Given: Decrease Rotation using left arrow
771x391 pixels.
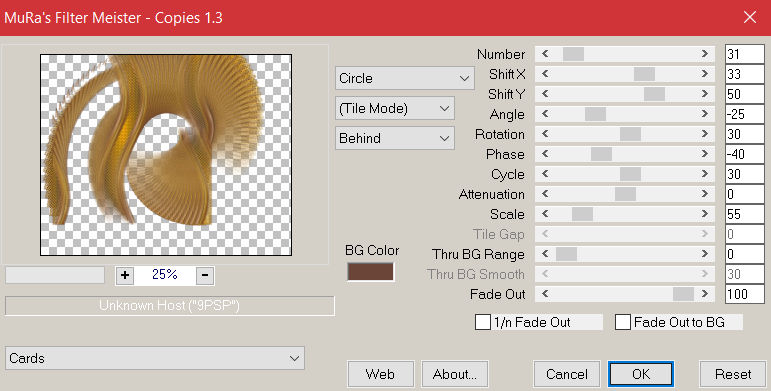Looking at the screenshot, I should point(544,134).
